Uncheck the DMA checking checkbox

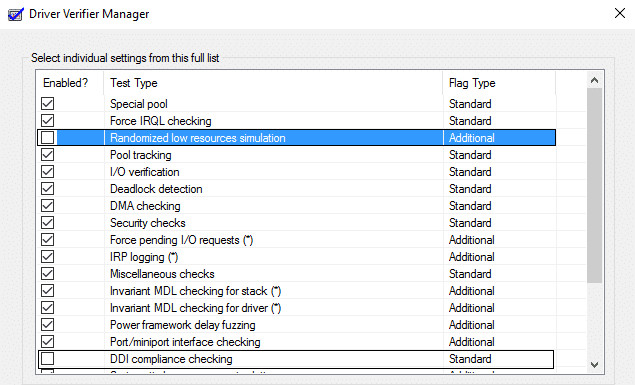[47, 206]
